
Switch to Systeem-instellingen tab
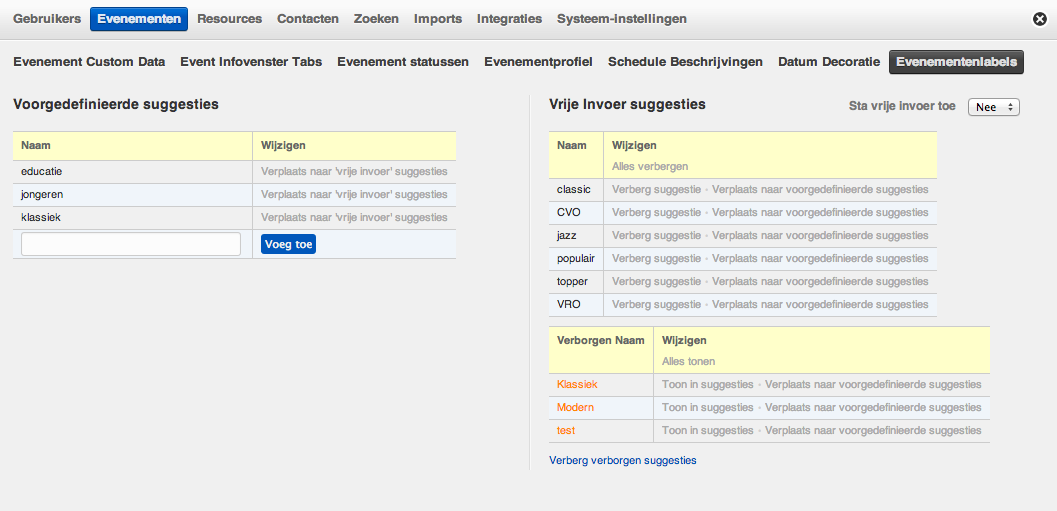(621, 19)
